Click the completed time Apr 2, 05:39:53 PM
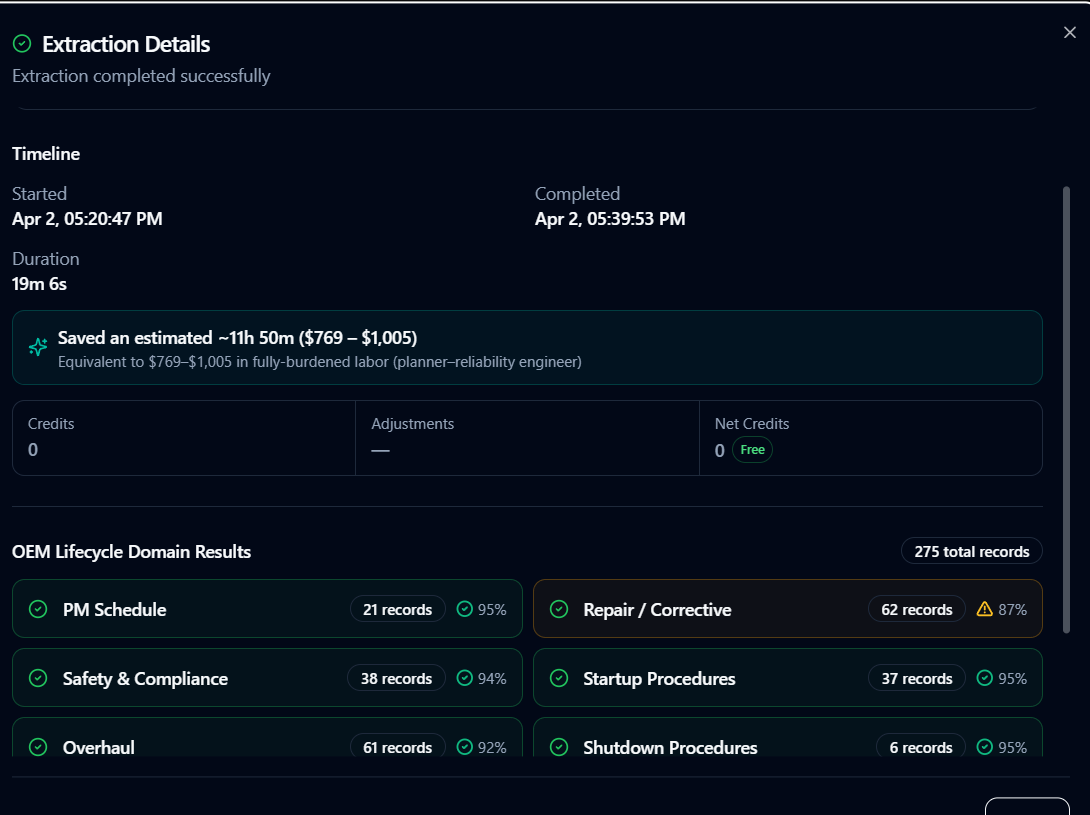This screenshot has width=1090, height=815. 610,218
